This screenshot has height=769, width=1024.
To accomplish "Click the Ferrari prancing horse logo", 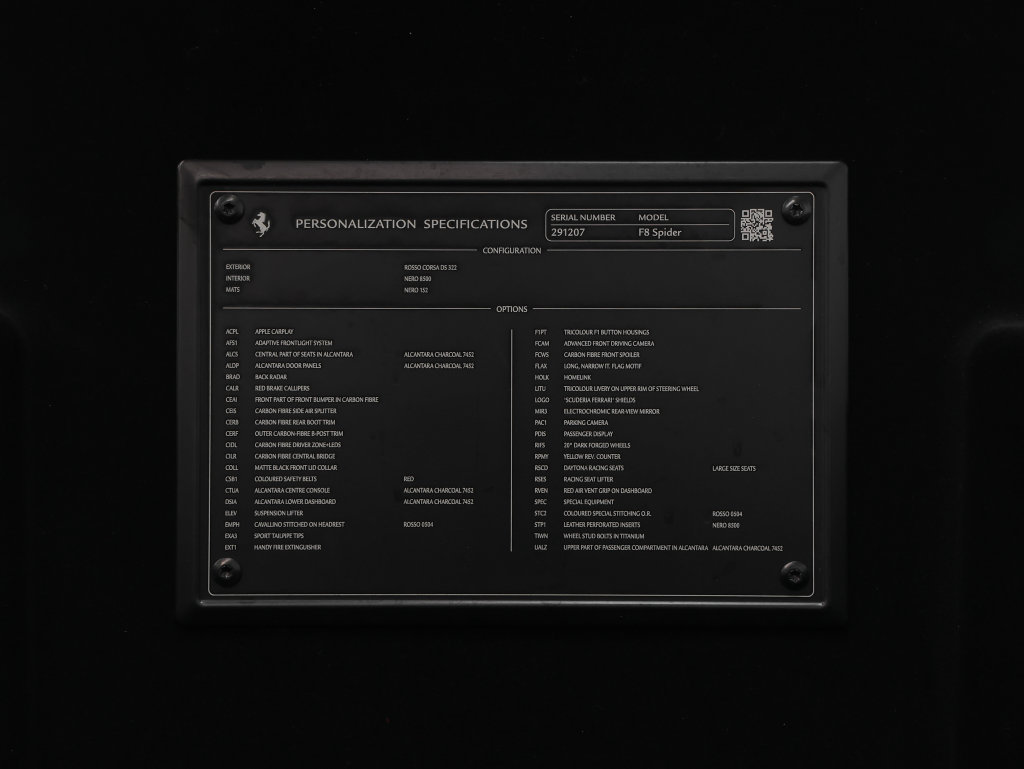I will 261,224.
